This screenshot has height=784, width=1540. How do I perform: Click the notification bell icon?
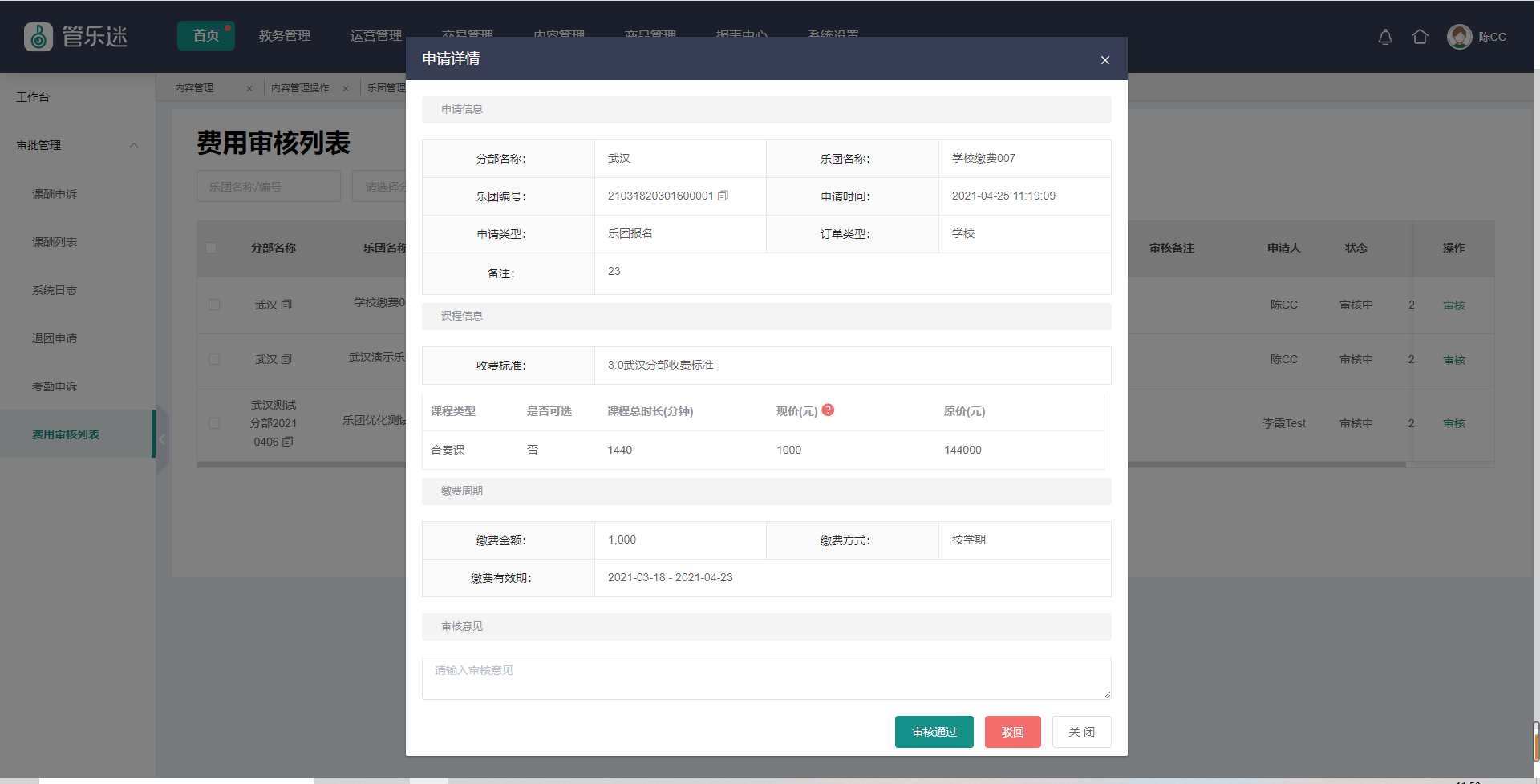pyautogui.click(x=1385, y=37)
